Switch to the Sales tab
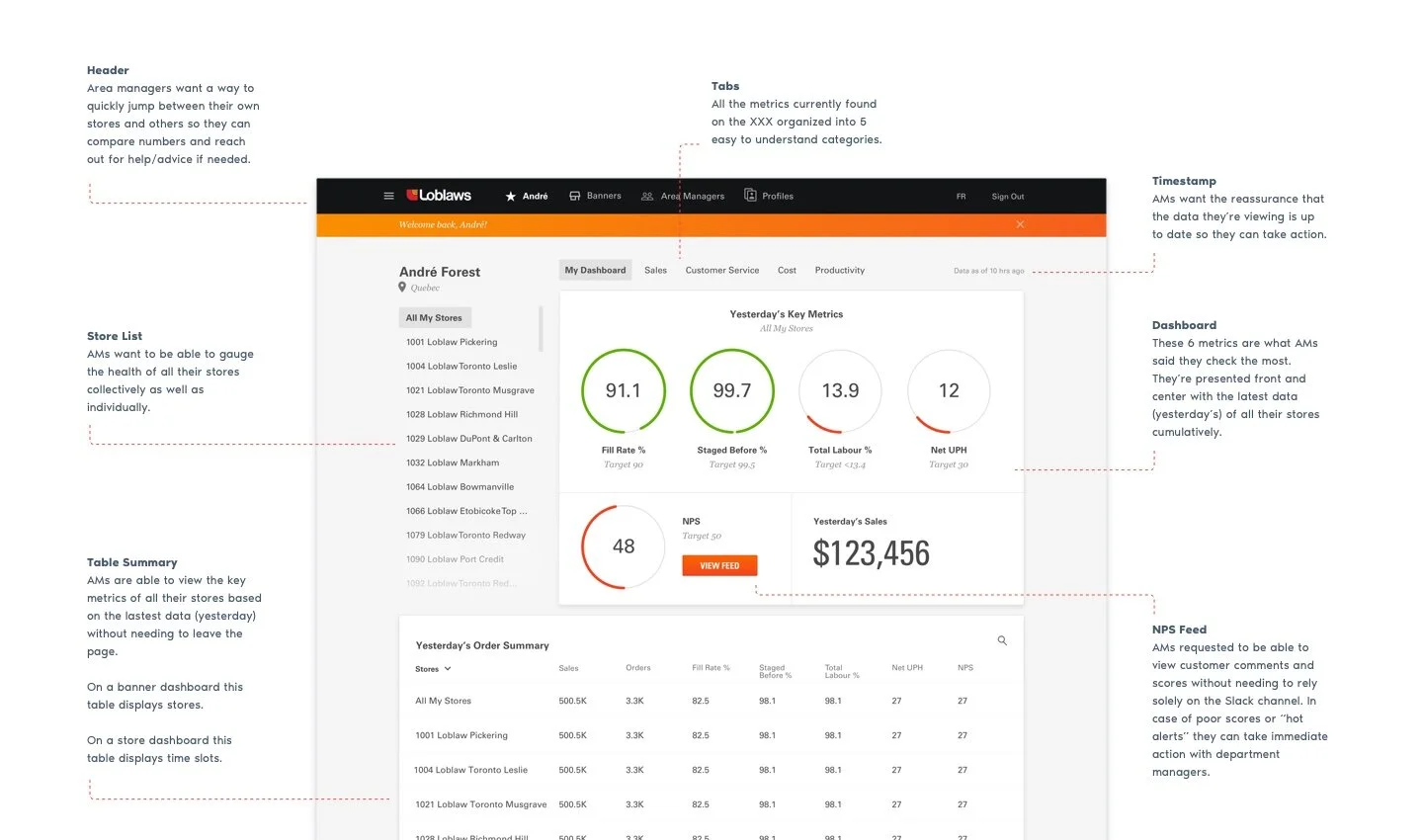1423x840 pixels. click(x=655, y=270)
